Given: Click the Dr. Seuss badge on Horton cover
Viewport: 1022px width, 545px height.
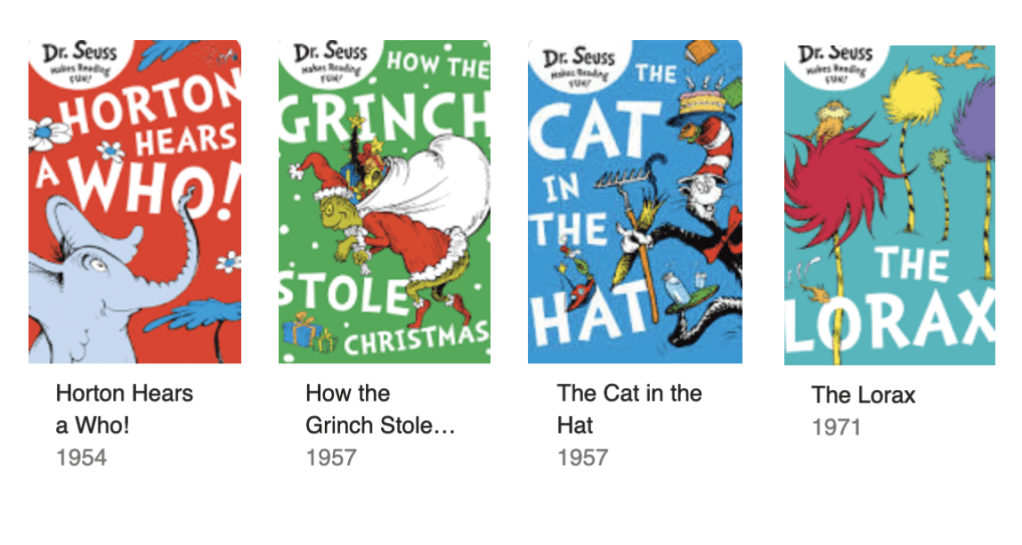Looking at the screenshot, I should click(x=75, y=59).
